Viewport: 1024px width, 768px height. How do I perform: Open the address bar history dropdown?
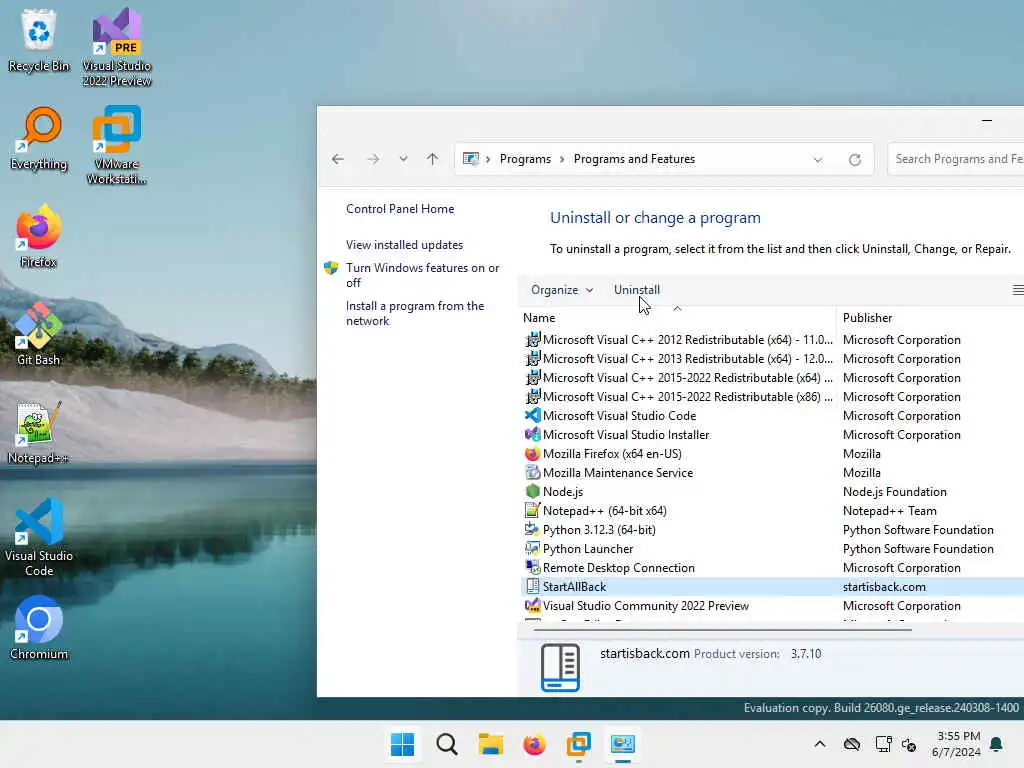point(818,159)
